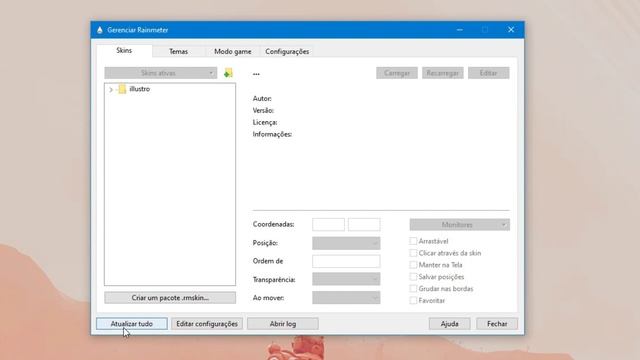Image resolution: width=640 pixels, height=360 pixels.
Task: Click the Licença label text
Action: [x=265, y=122]
